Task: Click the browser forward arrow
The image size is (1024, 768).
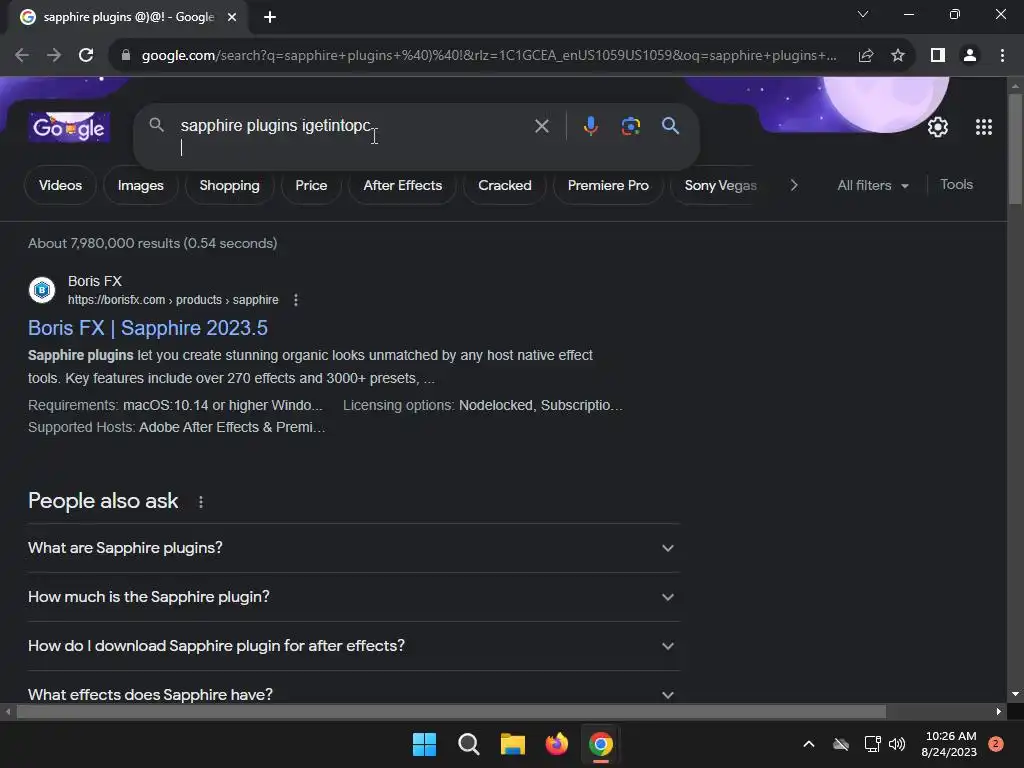Action: pos(54,56)
